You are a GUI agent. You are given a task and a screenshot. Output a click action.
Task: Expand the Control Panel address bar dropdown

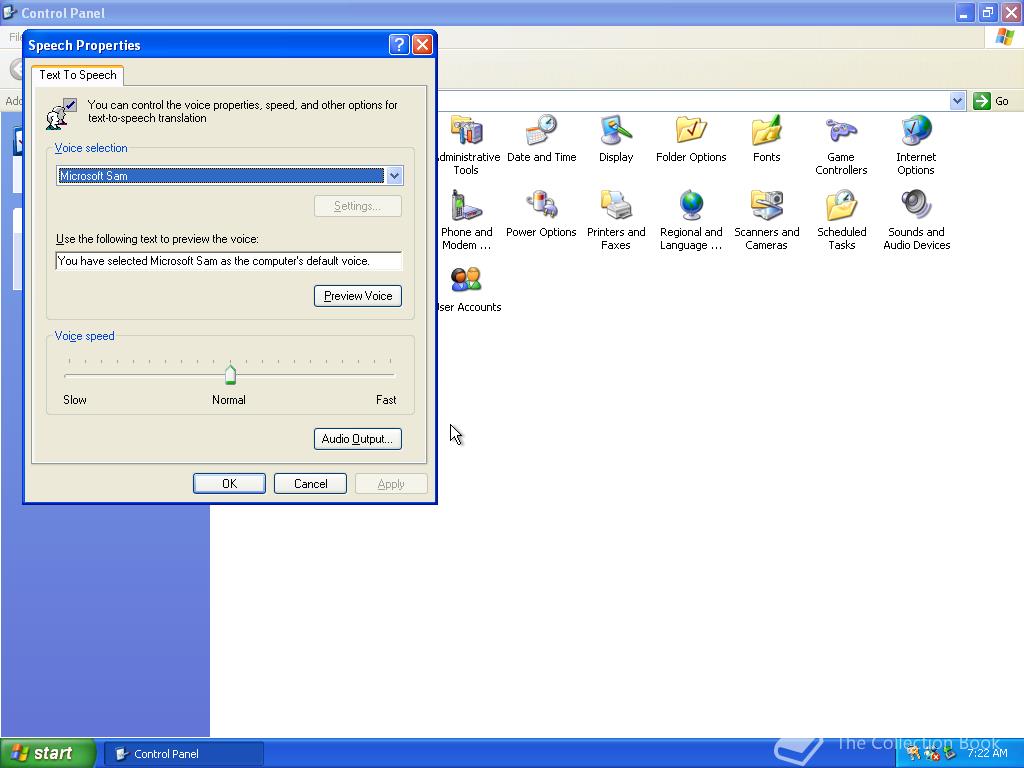pyautogui.click(x=957, y=101)
